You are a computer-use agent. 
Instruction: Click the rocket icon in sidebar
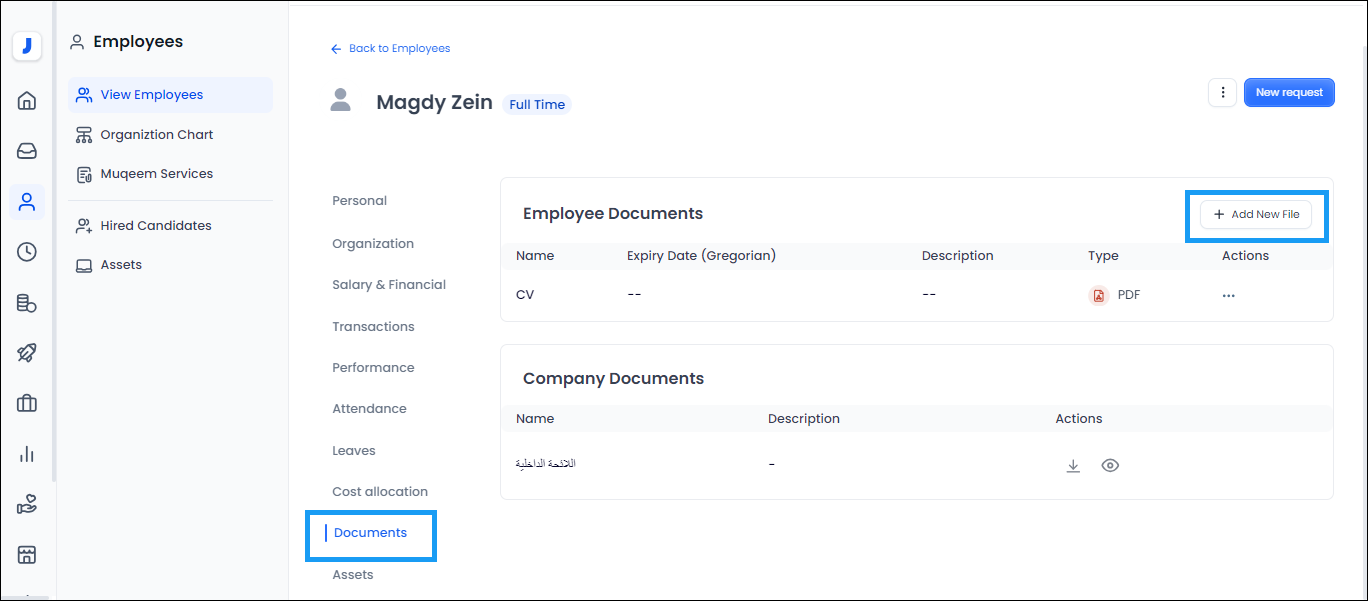pyautogui.click(x=27, y=353)
